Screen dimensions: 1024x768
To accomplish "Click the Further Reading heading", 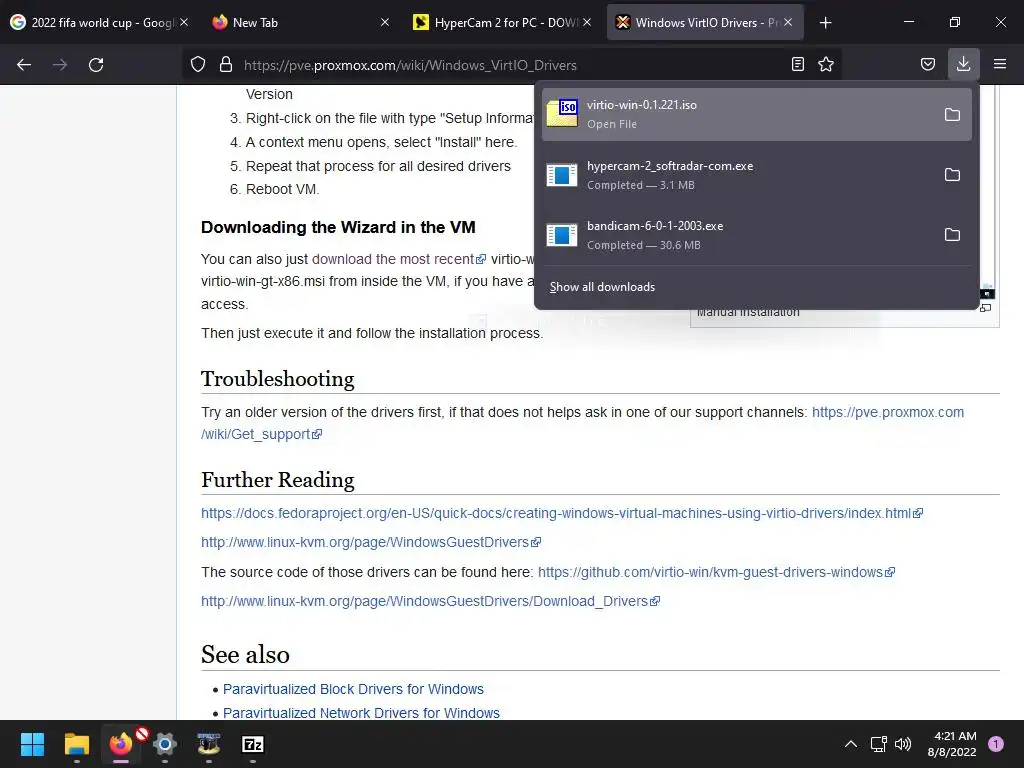I will point(278,480).
